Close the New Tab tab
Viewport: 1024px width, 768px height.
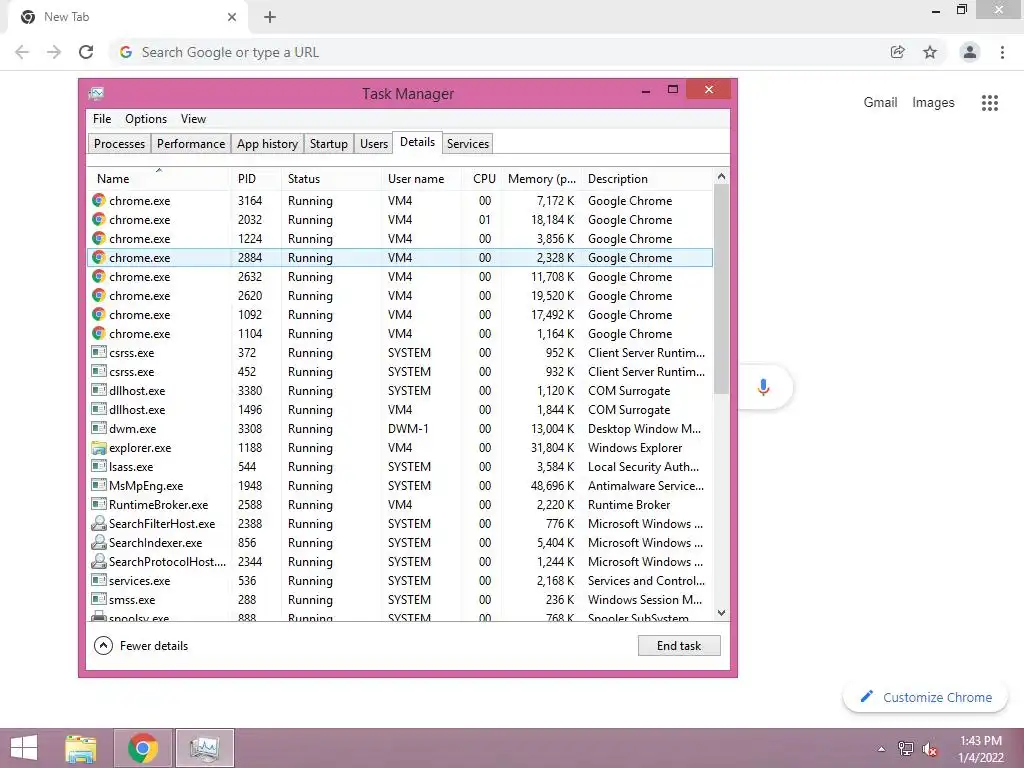tap(232, 18)
